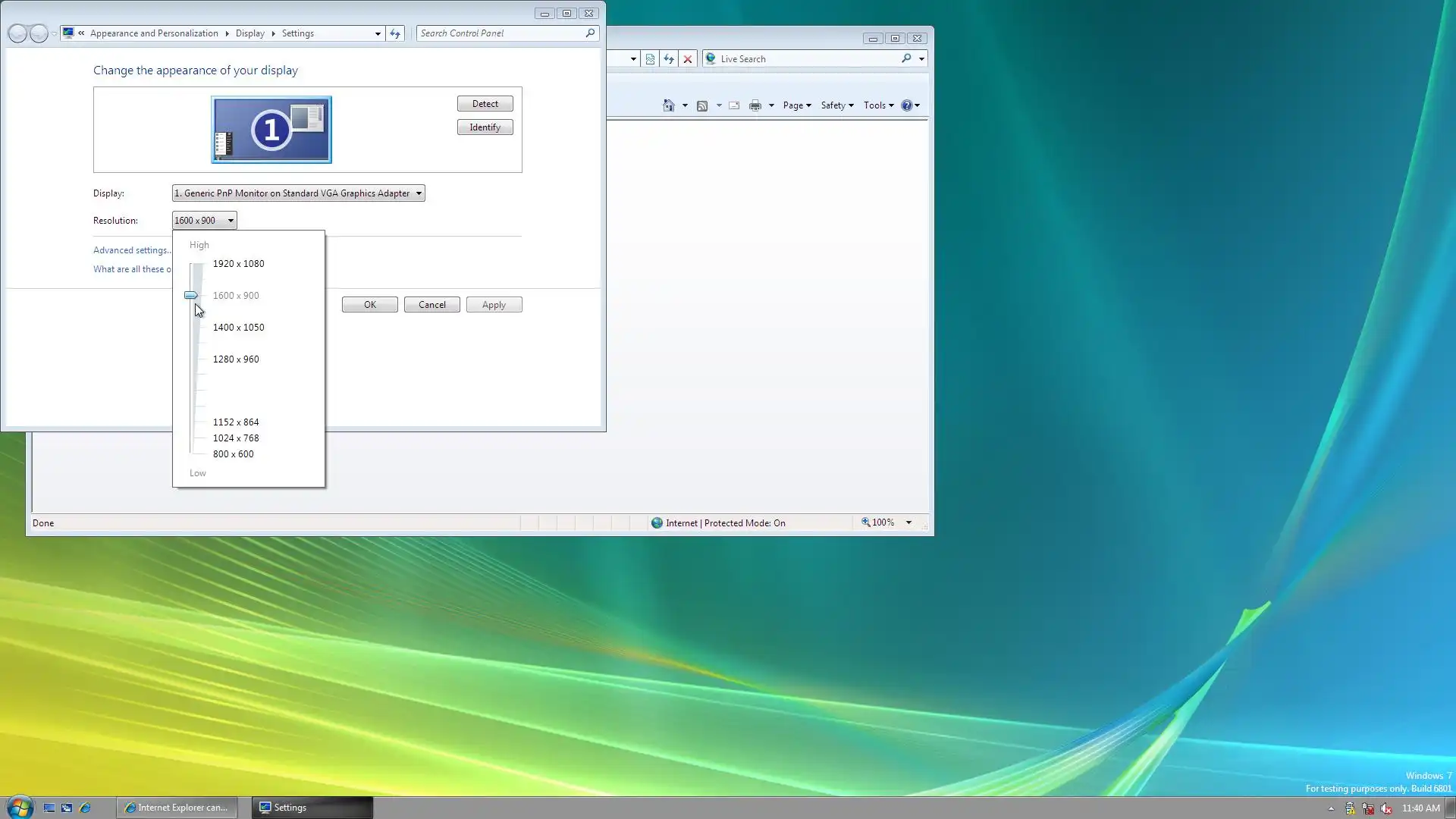
Task: Click the Internet Explorer quick launch icon
Action: (x=85, y=808)
